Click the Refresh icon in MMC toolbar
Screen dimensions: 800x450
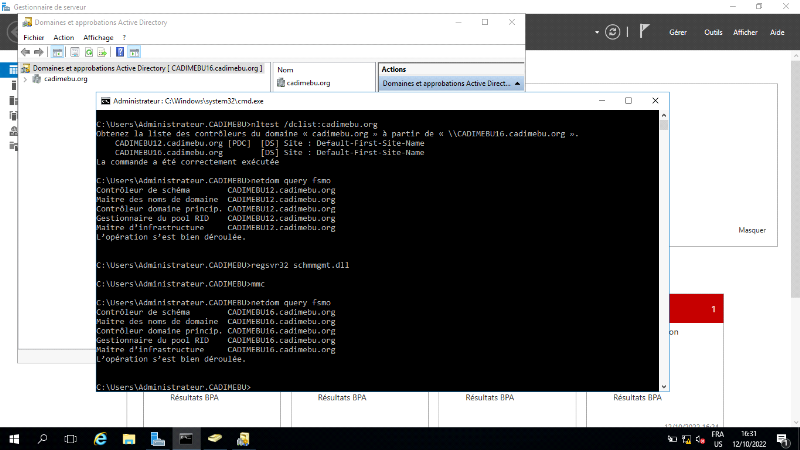(88, 51)
